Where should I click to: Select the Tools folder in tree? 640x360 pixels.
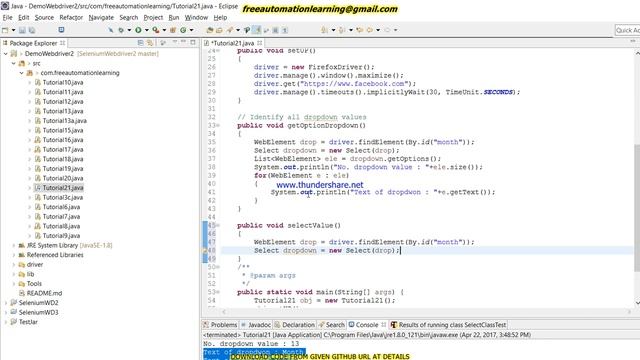(x=34, y=284)
